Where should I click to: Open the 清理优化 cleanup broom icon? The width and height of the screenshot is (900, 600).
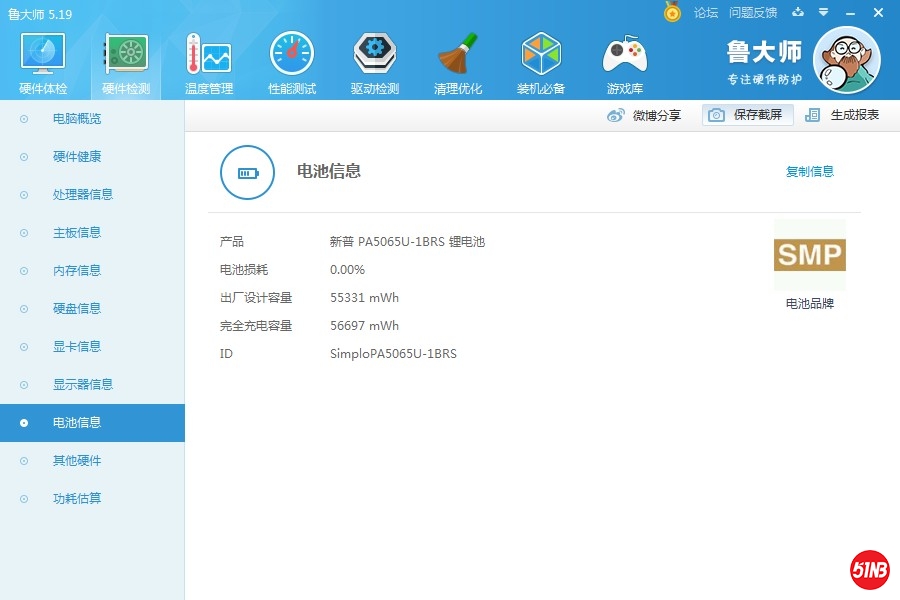(x=458, y=55)
